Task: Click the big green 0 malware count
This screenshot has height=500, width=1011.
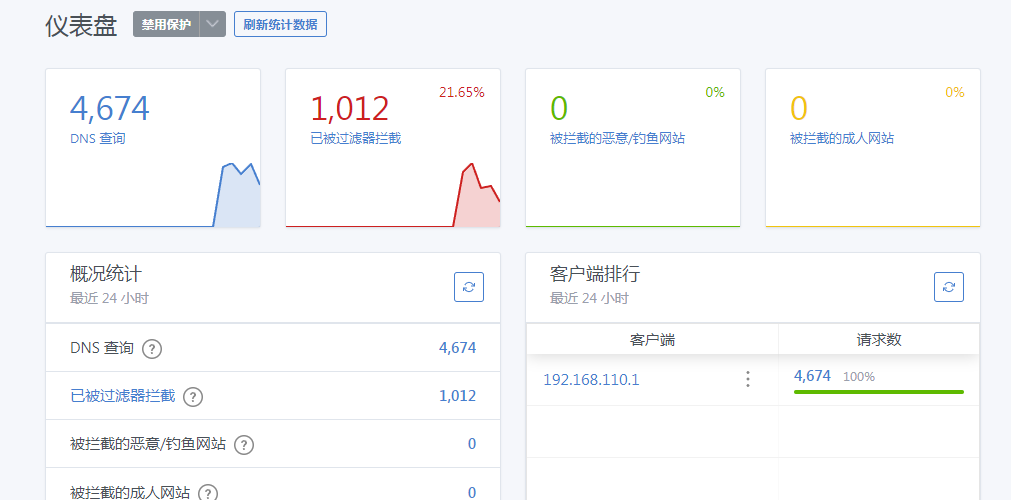Action: click(558, 108)
